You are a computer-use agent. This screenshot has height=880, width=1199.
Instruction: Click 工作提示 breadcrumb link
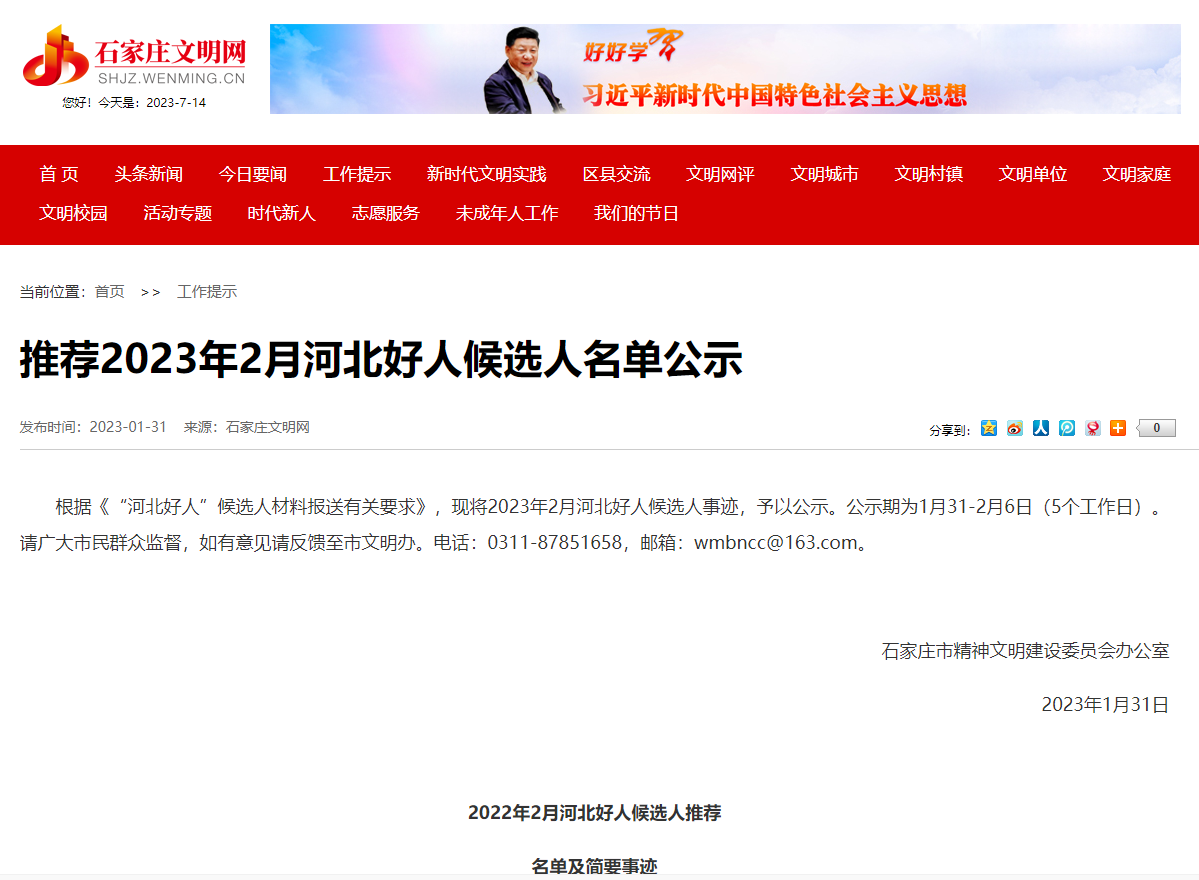(x=207, y=292)
